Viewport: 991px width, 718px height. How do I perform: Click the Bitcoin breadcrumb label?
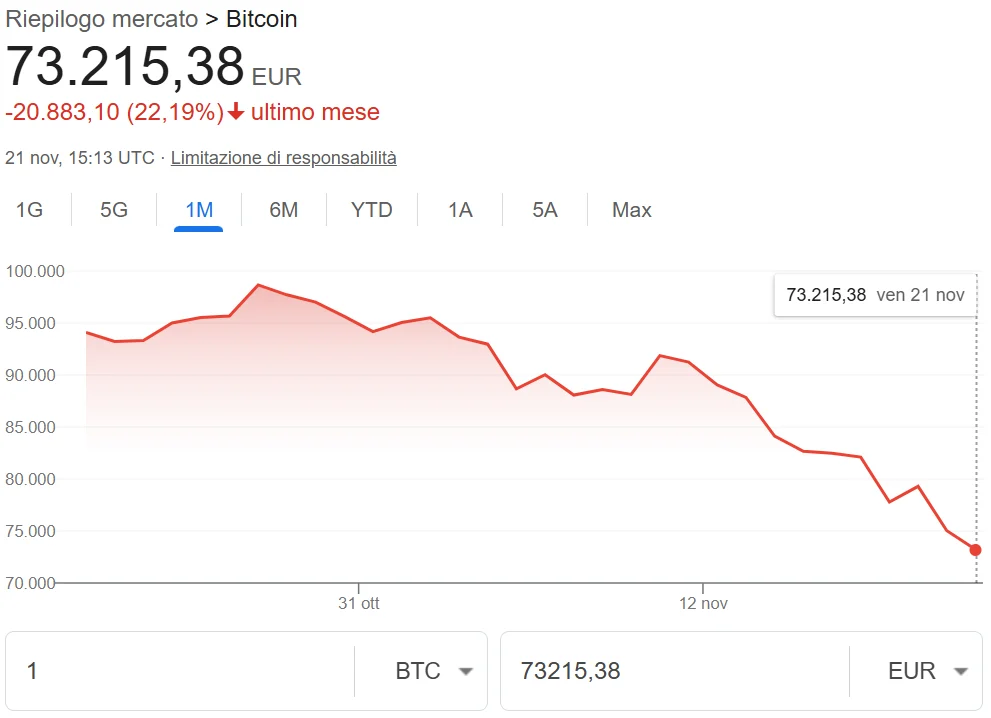tap(262, 19)
